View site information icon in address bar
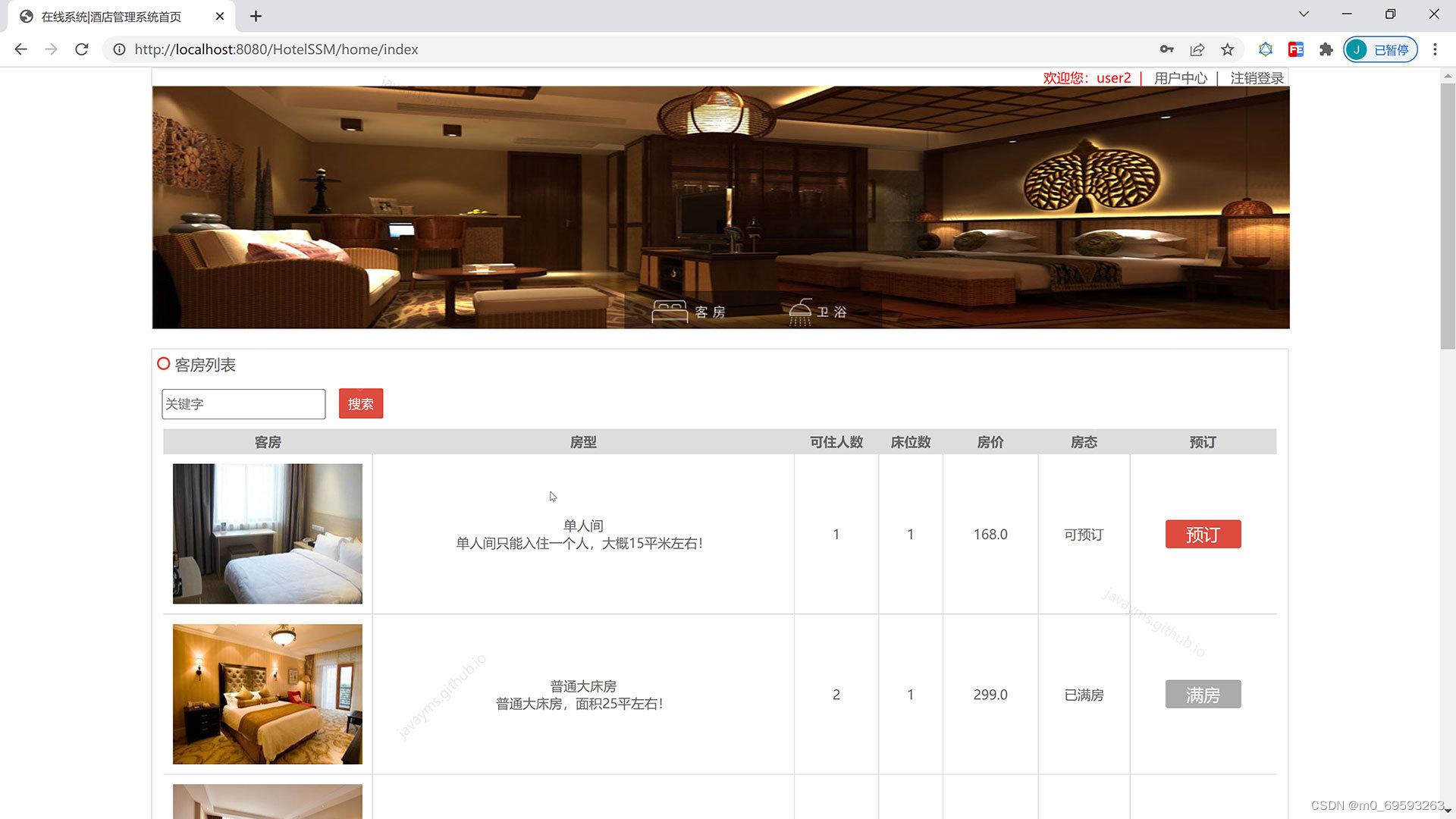 pos(119,49)
